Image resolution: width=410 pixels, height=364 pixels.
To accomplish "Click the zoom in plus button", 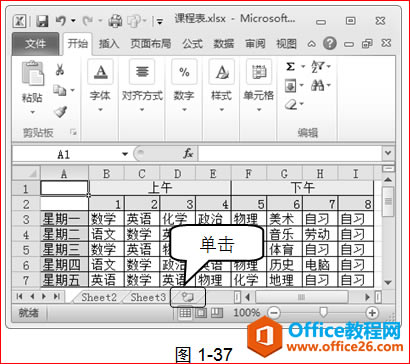I will [x=371, y=313].
